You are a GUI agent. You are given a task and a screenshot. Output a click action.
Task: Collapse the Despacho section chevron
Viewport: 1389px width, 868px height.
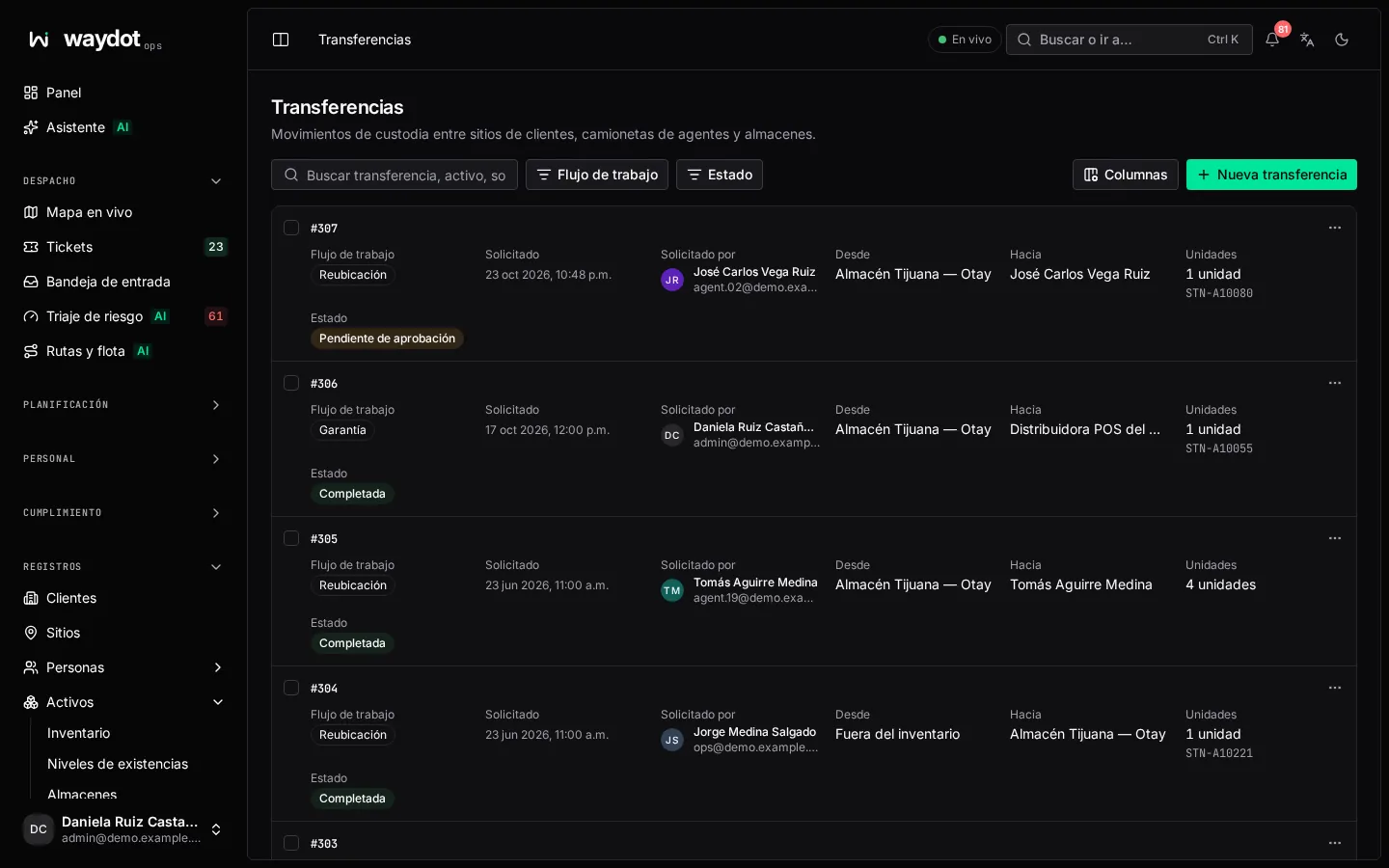pos(216,181)
